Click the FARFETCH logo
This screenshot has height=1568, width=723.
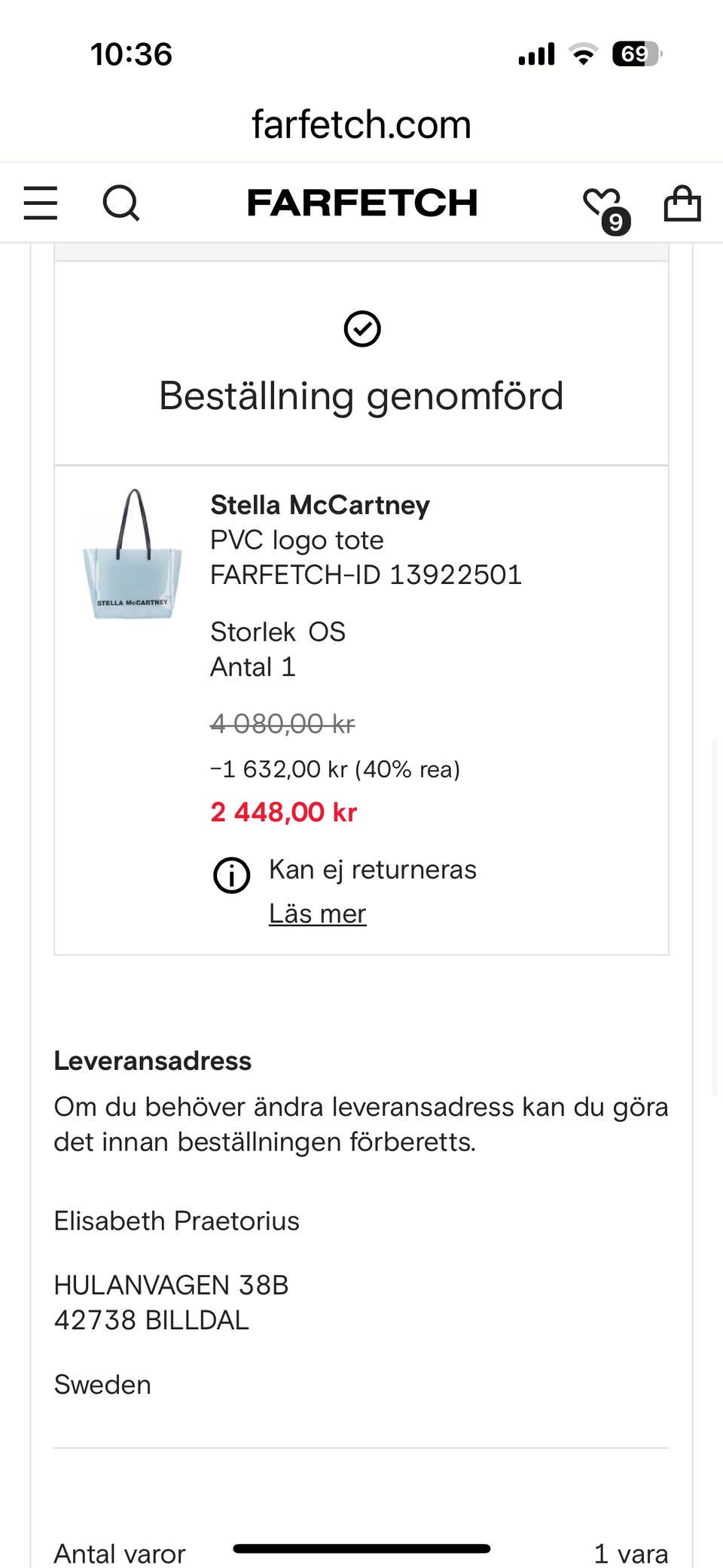point(362,203)
